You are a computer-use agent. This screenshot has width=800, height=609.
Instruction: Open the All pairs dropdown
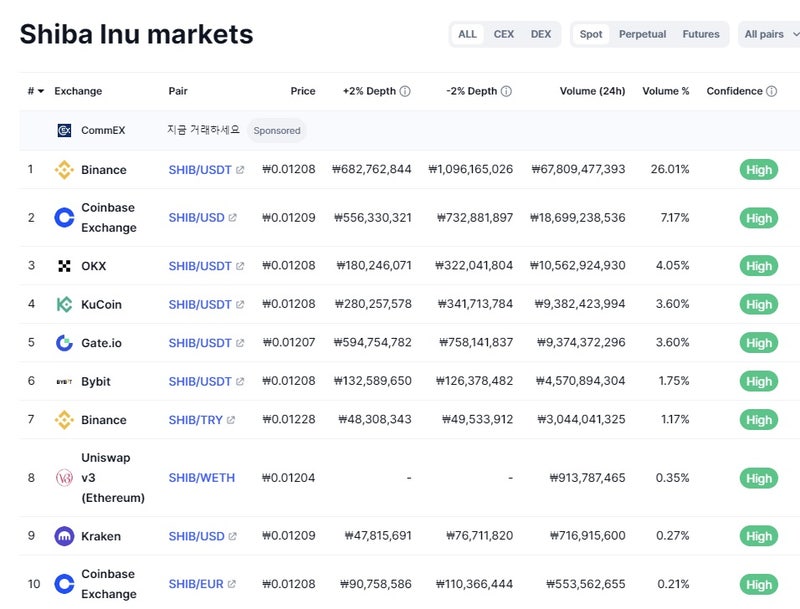point(769,34)
